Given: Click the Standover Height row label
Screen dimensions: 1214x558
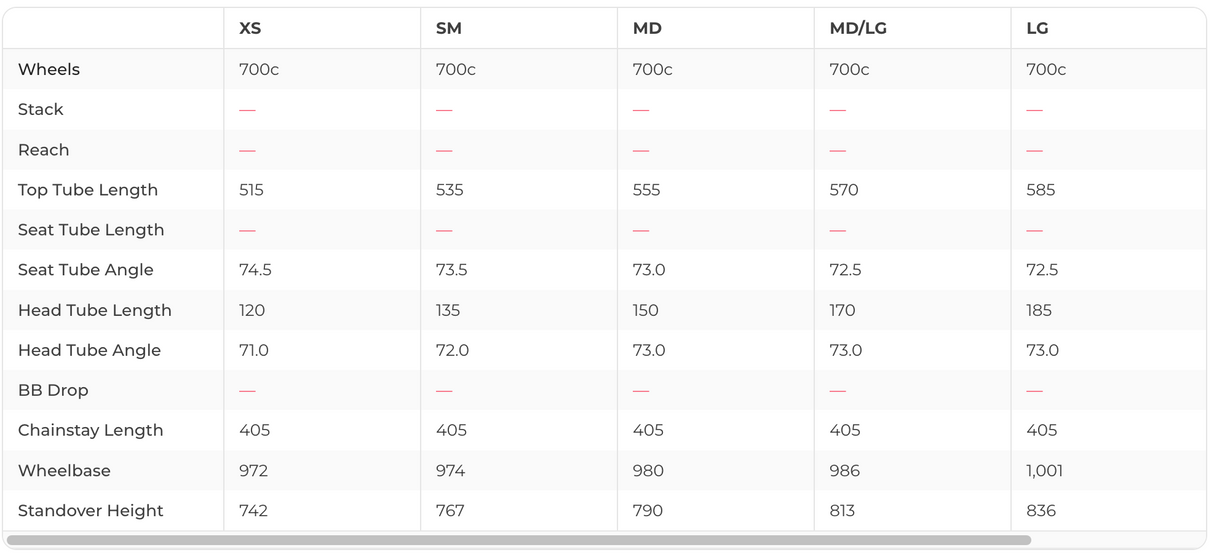Looking at the screenshot, I should pyautogui.click(x=90, y=510).
